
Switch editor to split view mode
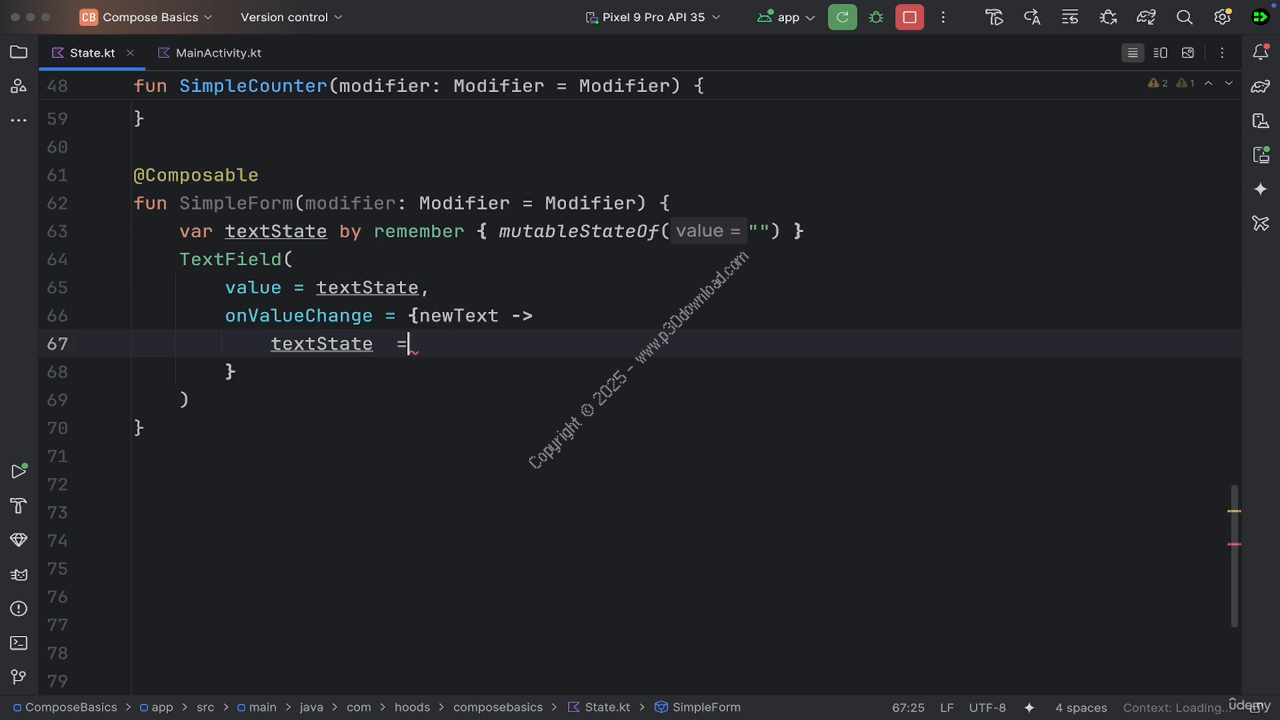(x=1160, y=53)
